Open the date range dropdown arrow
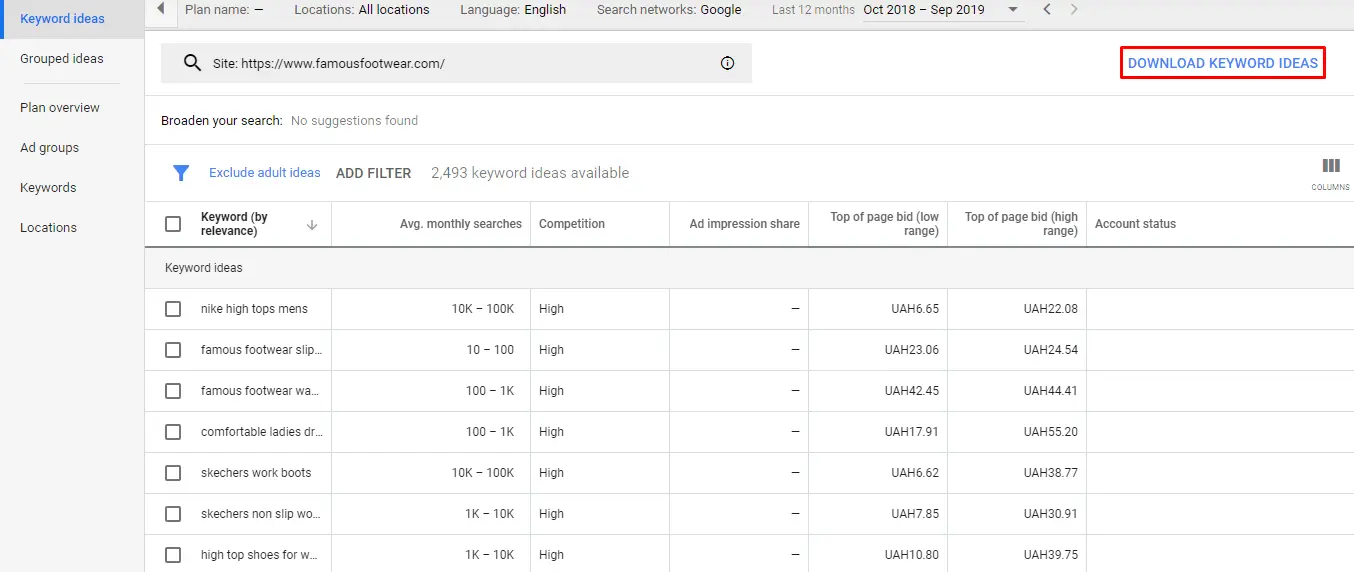Viewport: 1354px width, 572px height. pyautogui.click(x=1013, y=10)
